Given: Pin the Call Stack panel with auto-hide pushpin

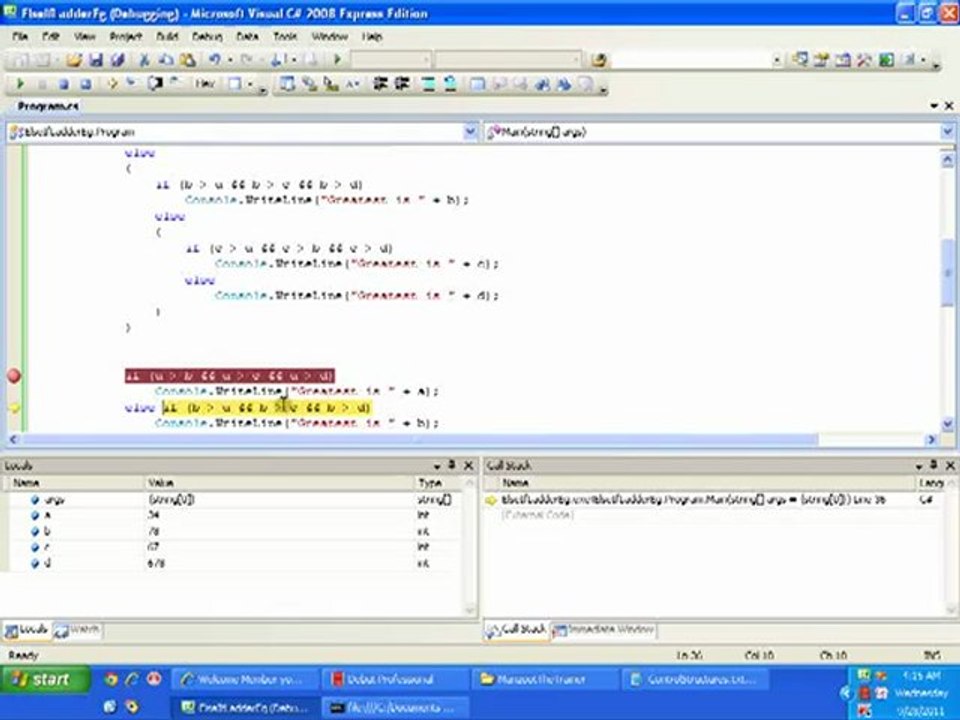Looking at the screenshot, I should [934, 466].
